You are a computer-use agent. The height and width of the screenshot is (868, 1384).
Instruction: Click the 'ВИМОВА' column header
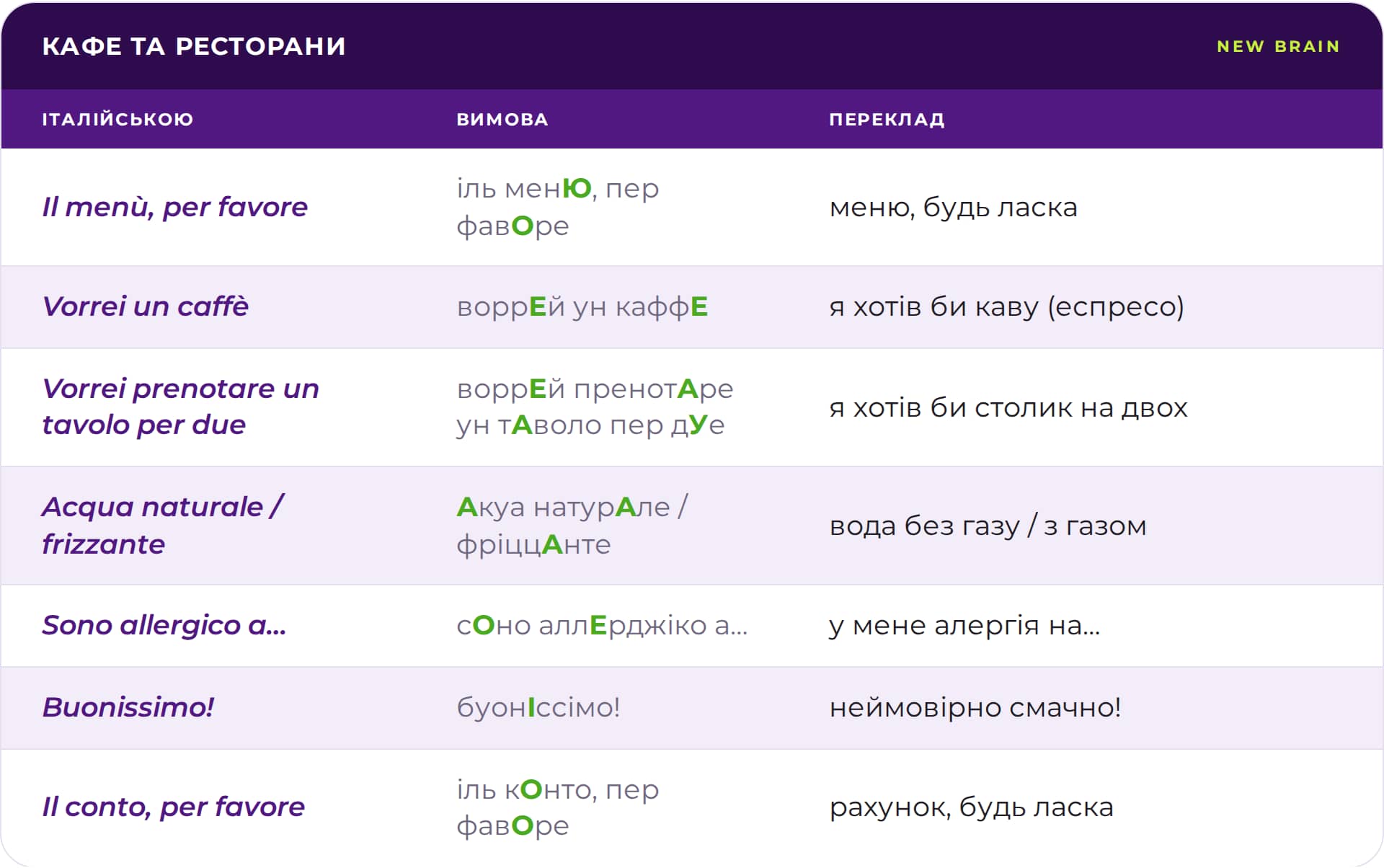(502, 119)
